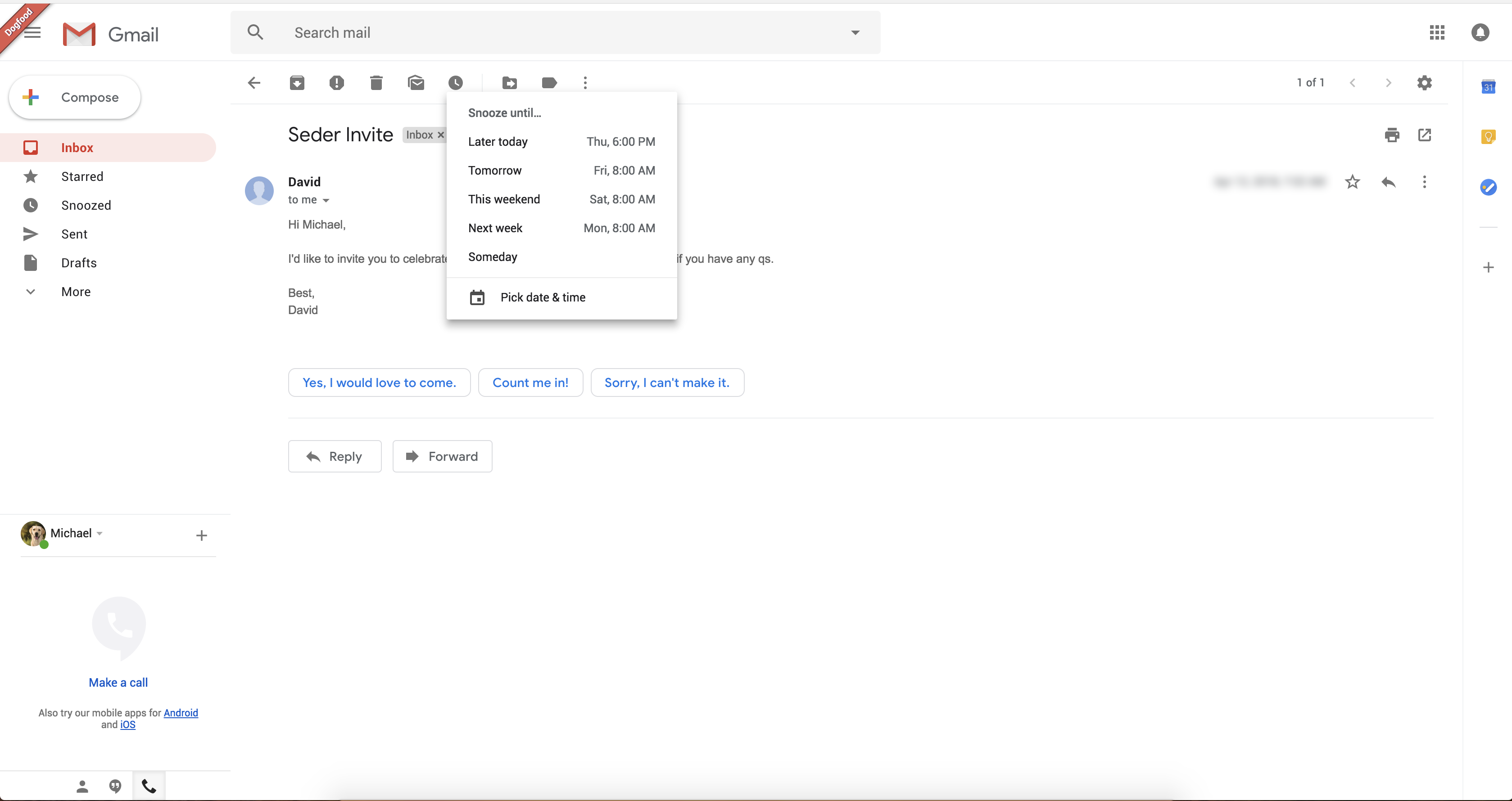Click the 'Yes, I would love to come' button
The width and height of the screenshot is (1512, 801).
(379, 382)
